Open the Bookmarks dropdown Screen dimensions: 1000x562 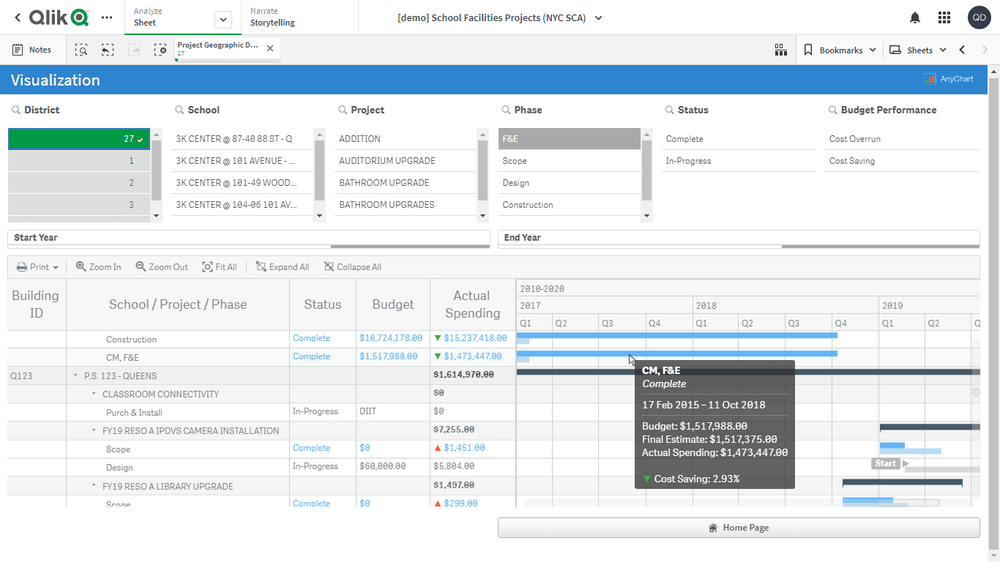[840, 50]
